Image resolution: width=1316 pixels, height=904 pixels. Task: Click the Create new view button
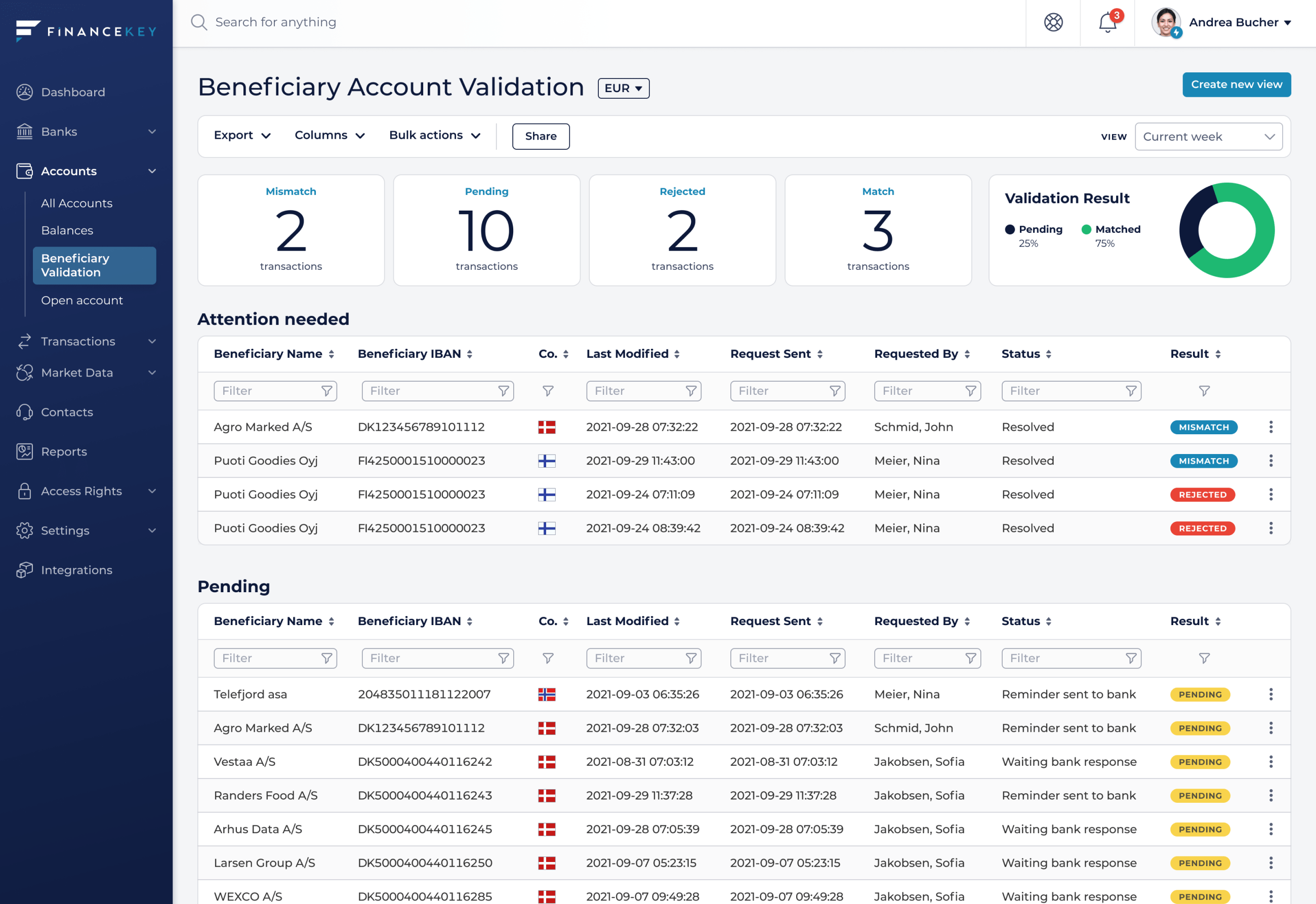pyautogui.click(x=1236, y=85)
